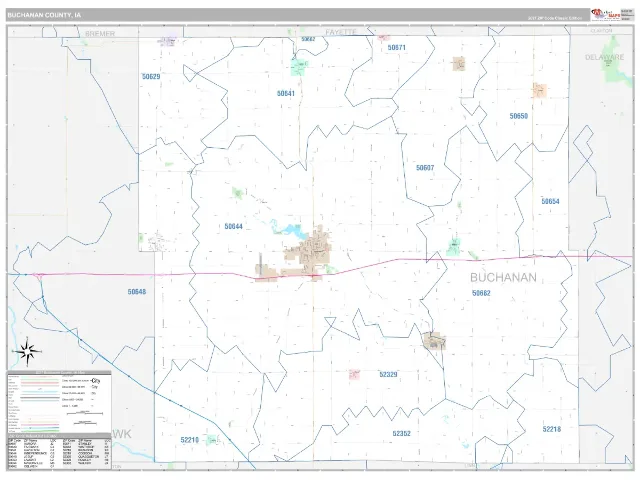Select ZIP code label 50654
This screenshot has height=480, width=640.
[550, 201]
